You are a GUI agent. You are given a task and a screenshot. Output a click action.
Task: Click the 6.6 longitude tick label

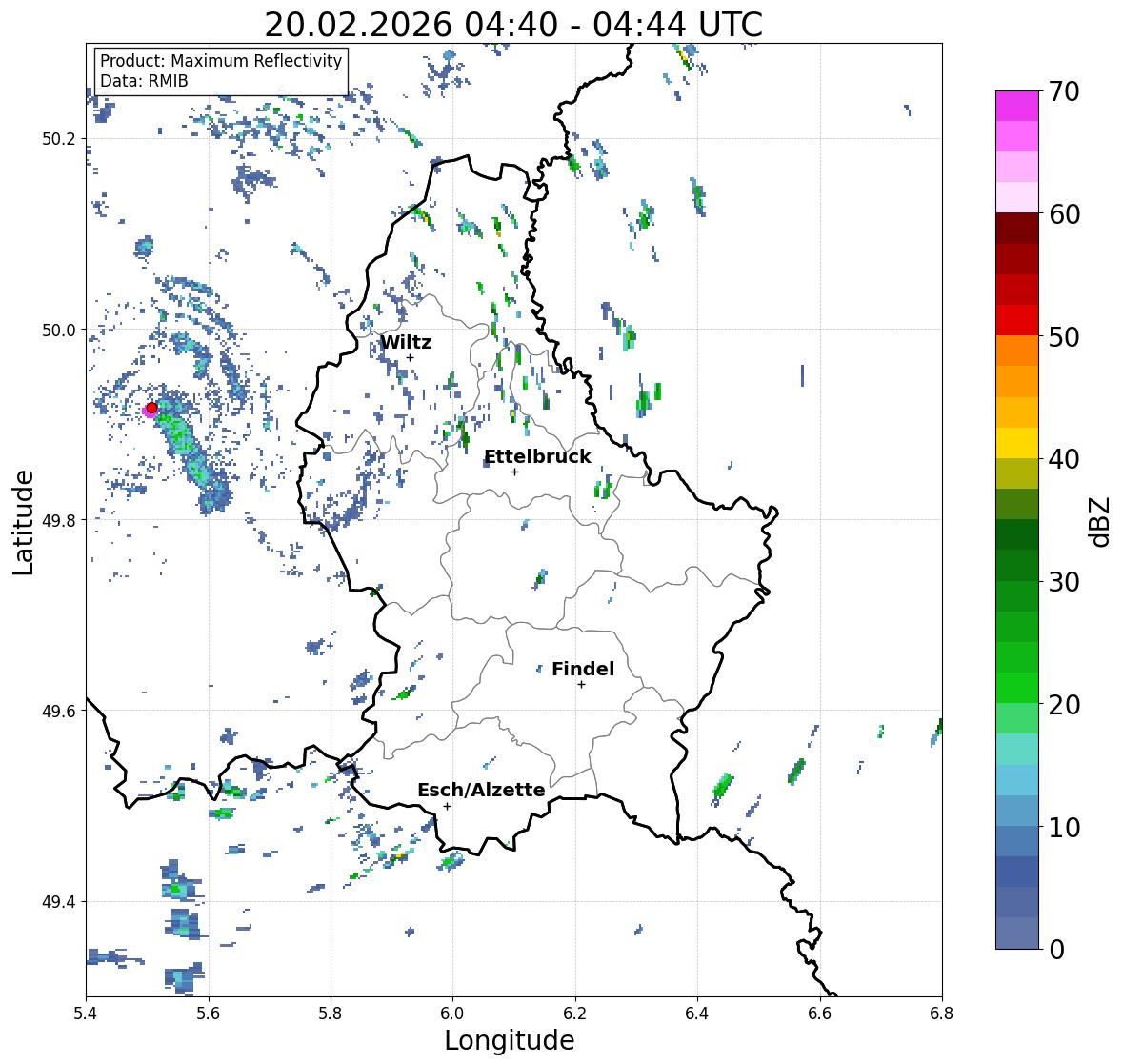point(820,1014)
